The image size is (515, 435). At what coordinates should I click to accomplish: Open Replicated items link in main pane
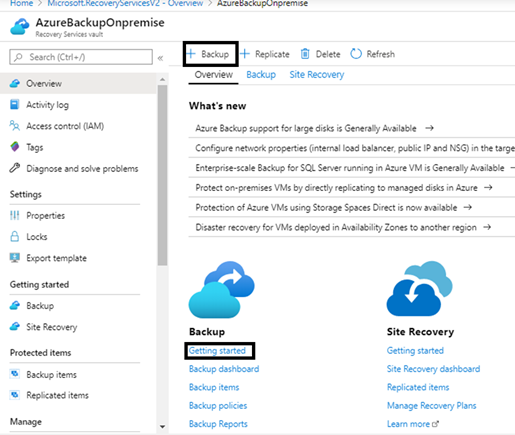click(x=418, y=387)
